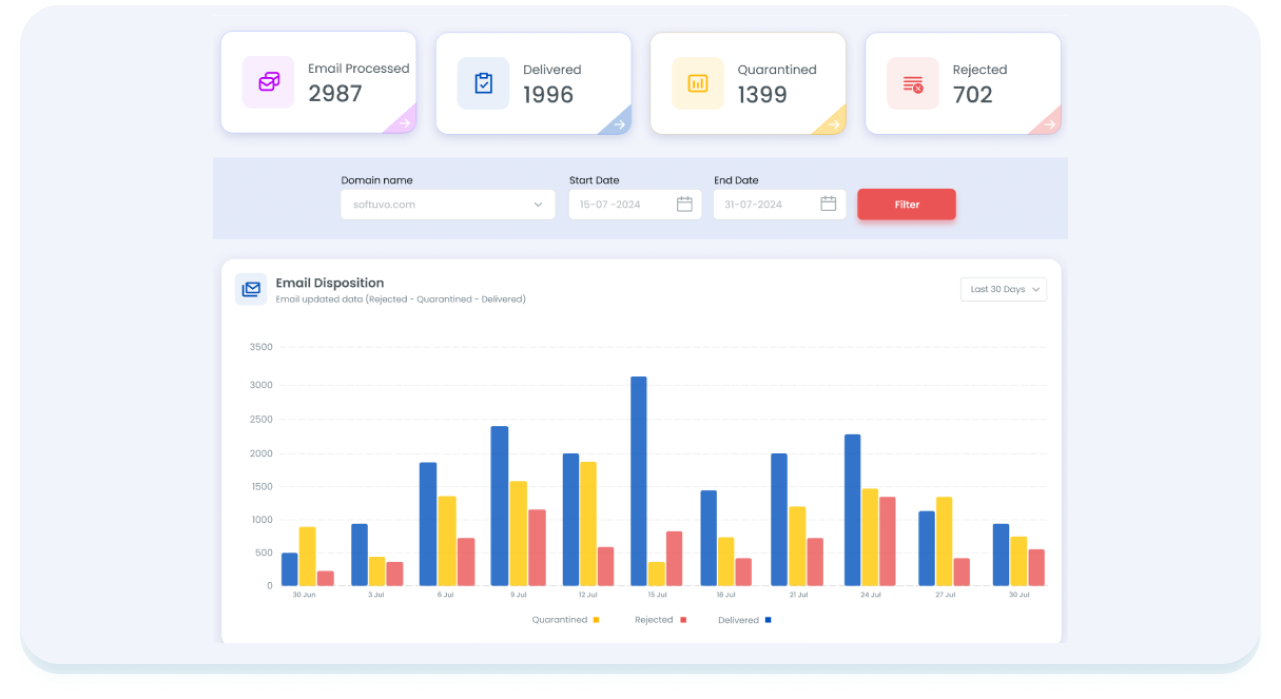Toggle the Delivered legend item
1281x699 pixels.
(744, 620)
